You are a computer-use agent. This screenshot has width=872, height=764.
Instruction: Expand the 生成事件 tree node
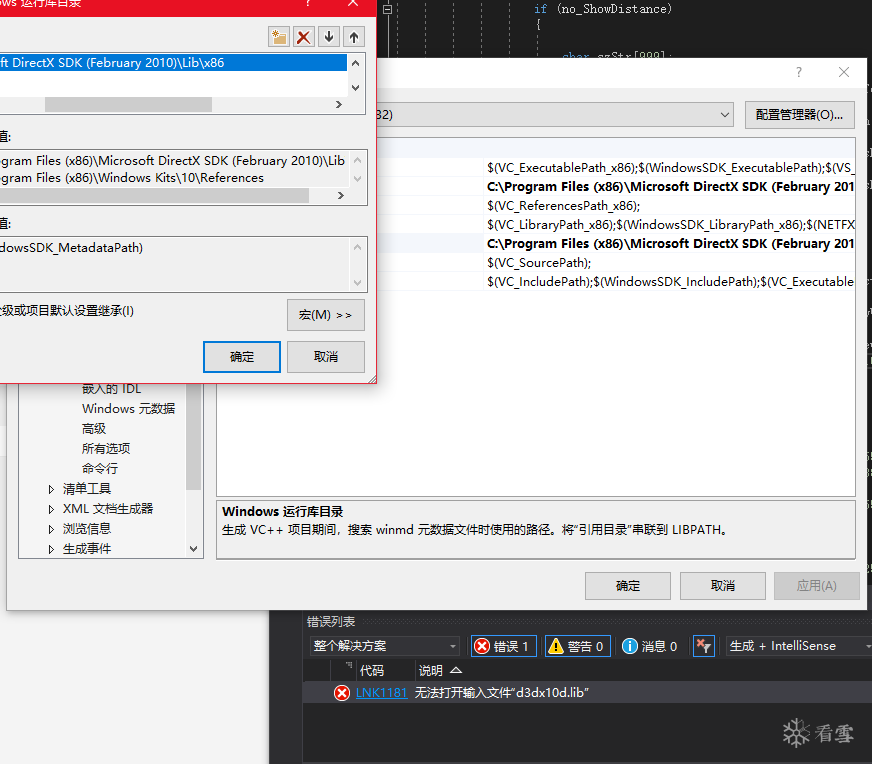51,549
